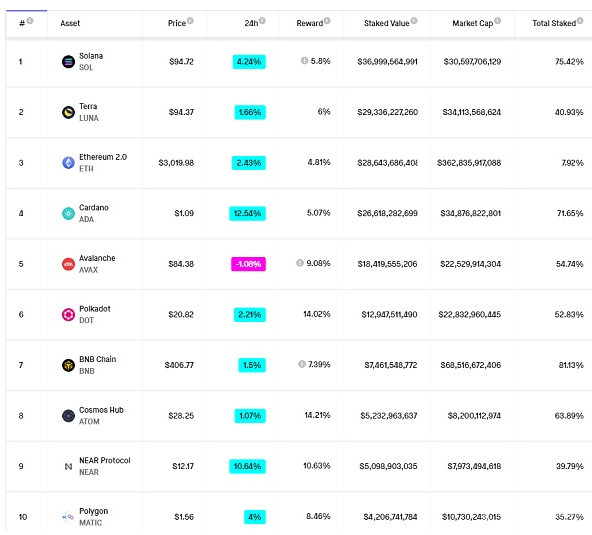Open the Polygon asset page link

[x=94, y=511]
